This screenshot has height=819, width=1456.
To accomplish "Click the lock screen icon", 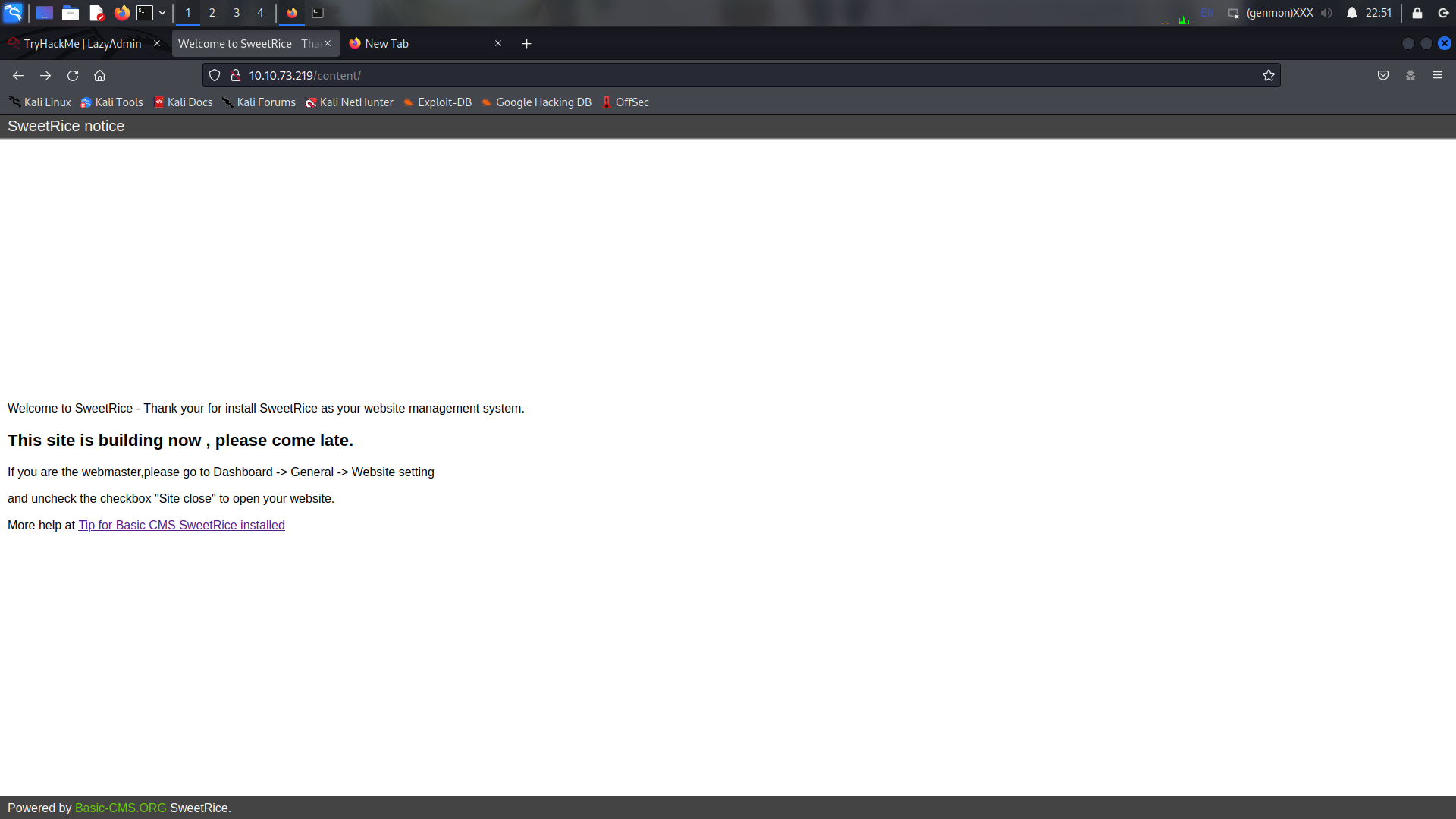I will tap(1417, 13).
